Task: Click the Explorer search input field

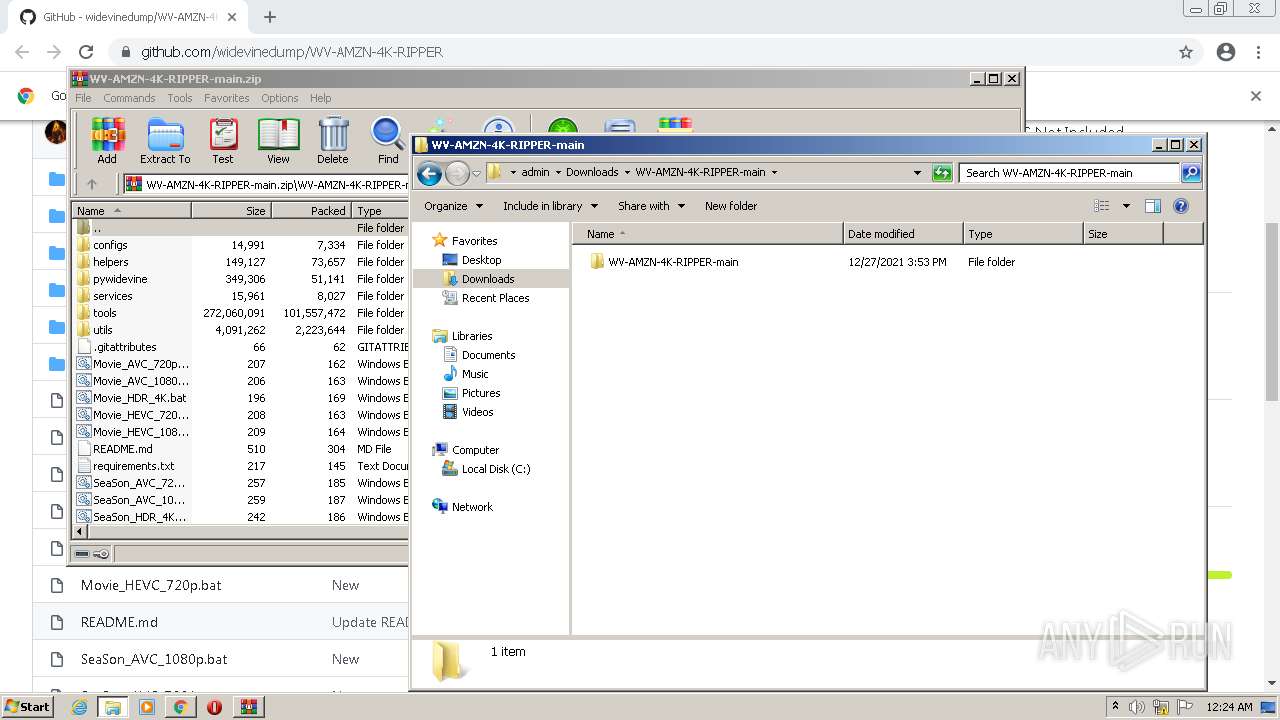Action: tap(1069, 173)
